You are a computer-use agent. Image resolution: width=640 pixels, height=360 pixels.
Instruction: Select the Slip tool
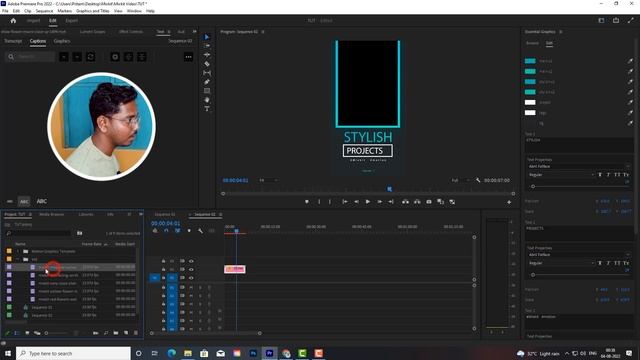[207, 73]
